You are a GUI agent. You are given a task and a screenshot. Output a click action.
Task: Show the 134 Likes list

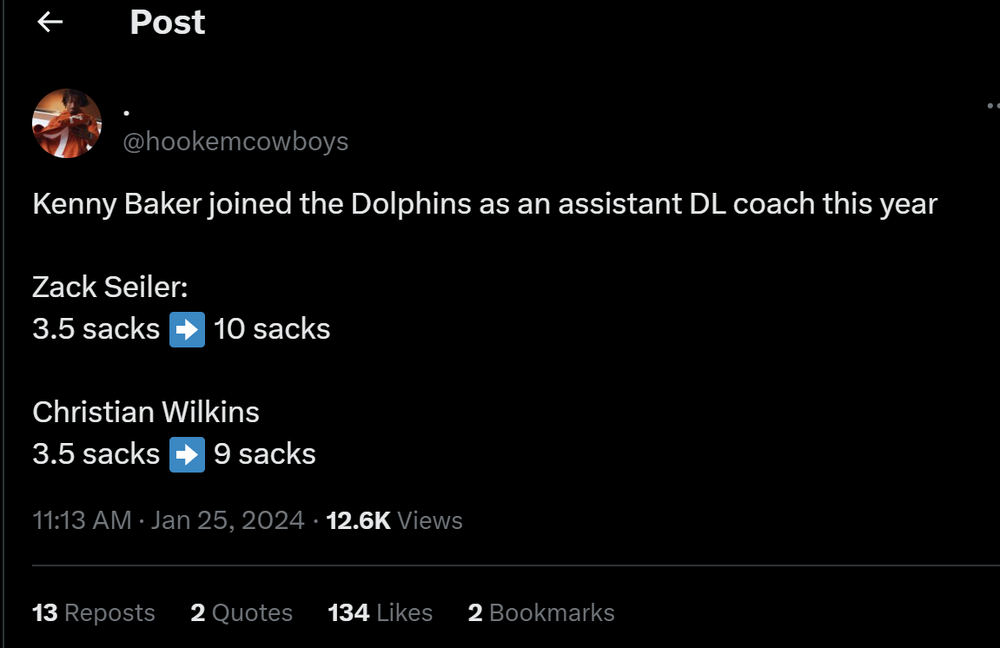[380, 612]
